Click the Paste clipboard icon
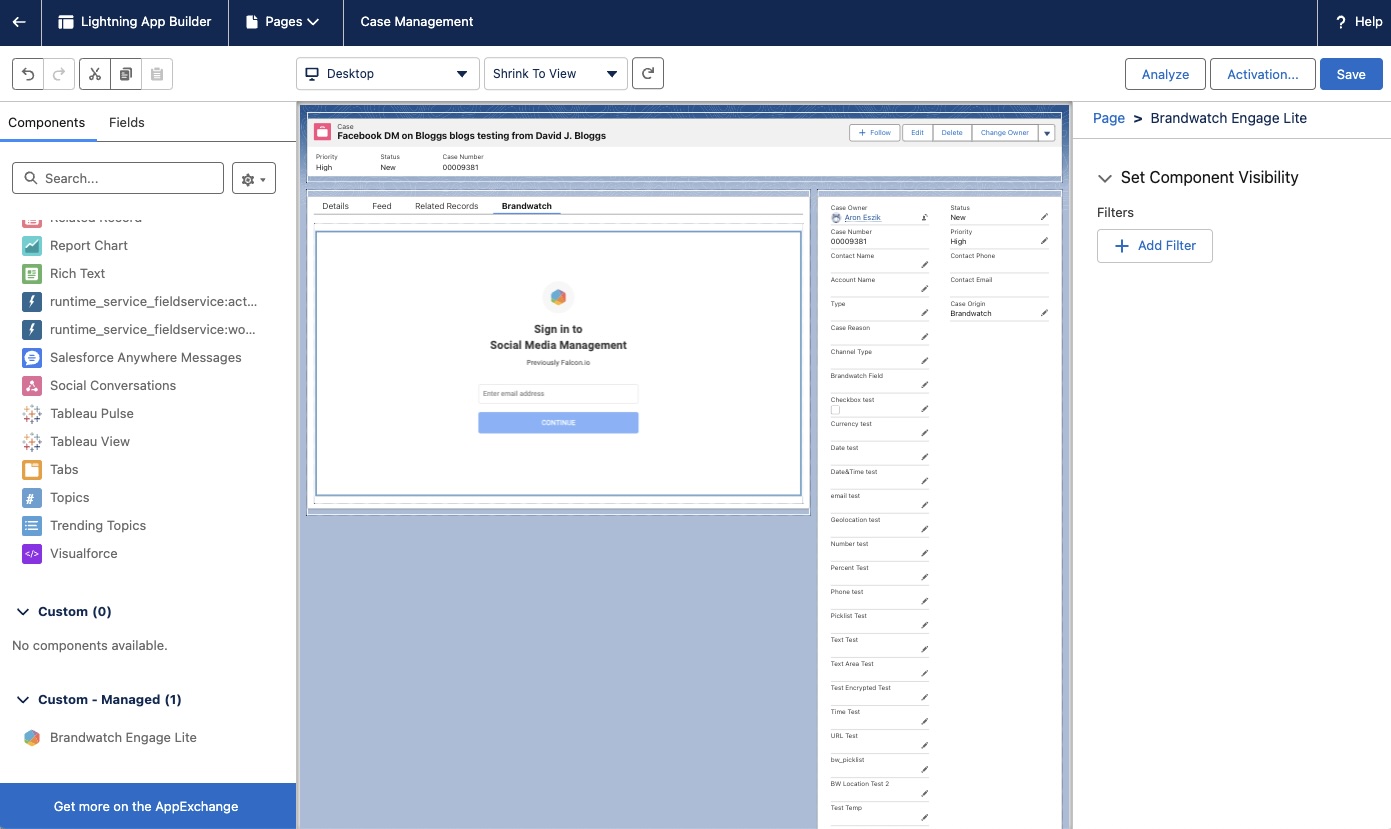 [x=157, y=74]
